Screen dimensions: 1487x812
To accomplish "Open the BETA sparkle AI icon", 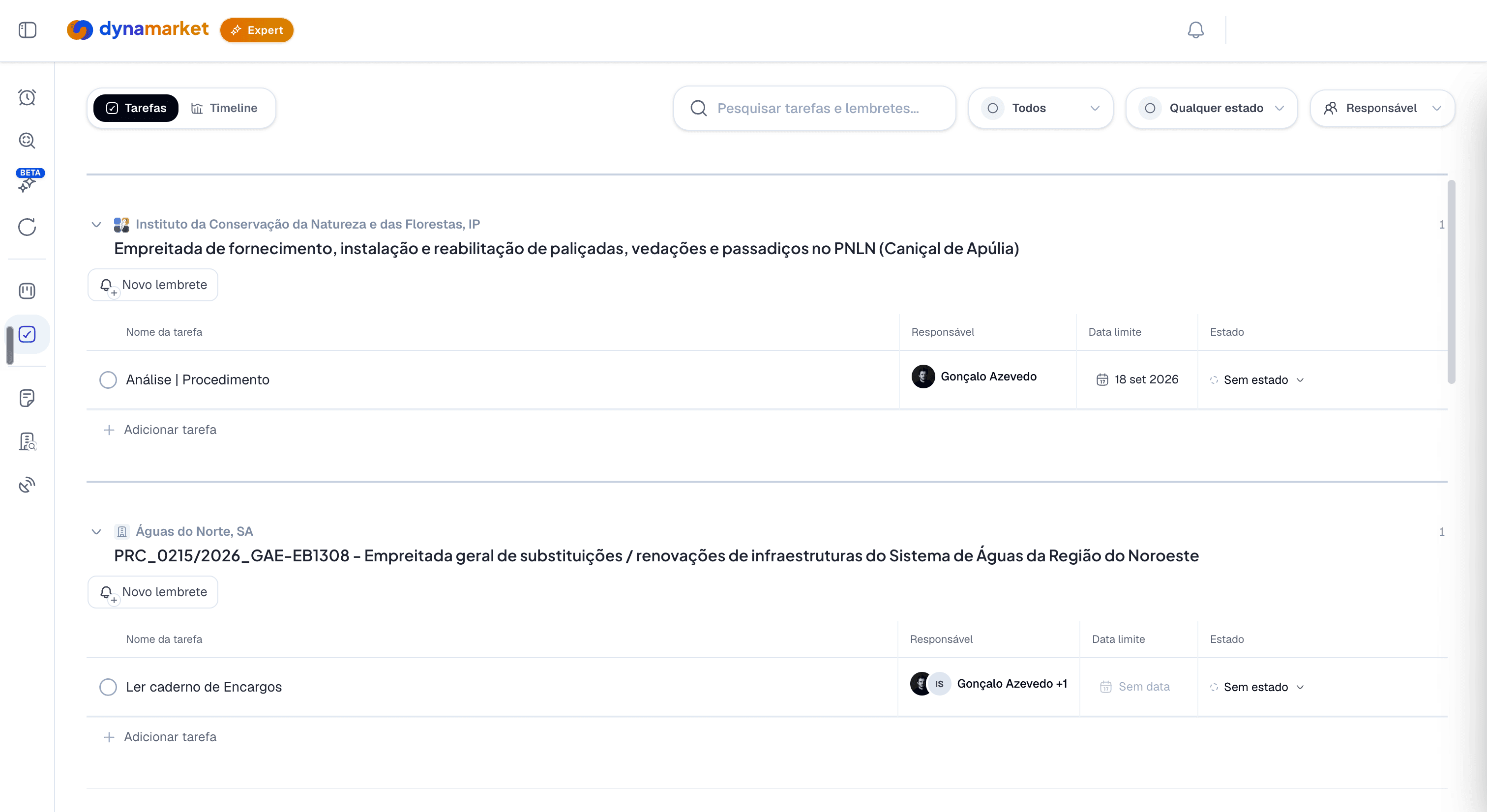I will (x=27, y=181).
